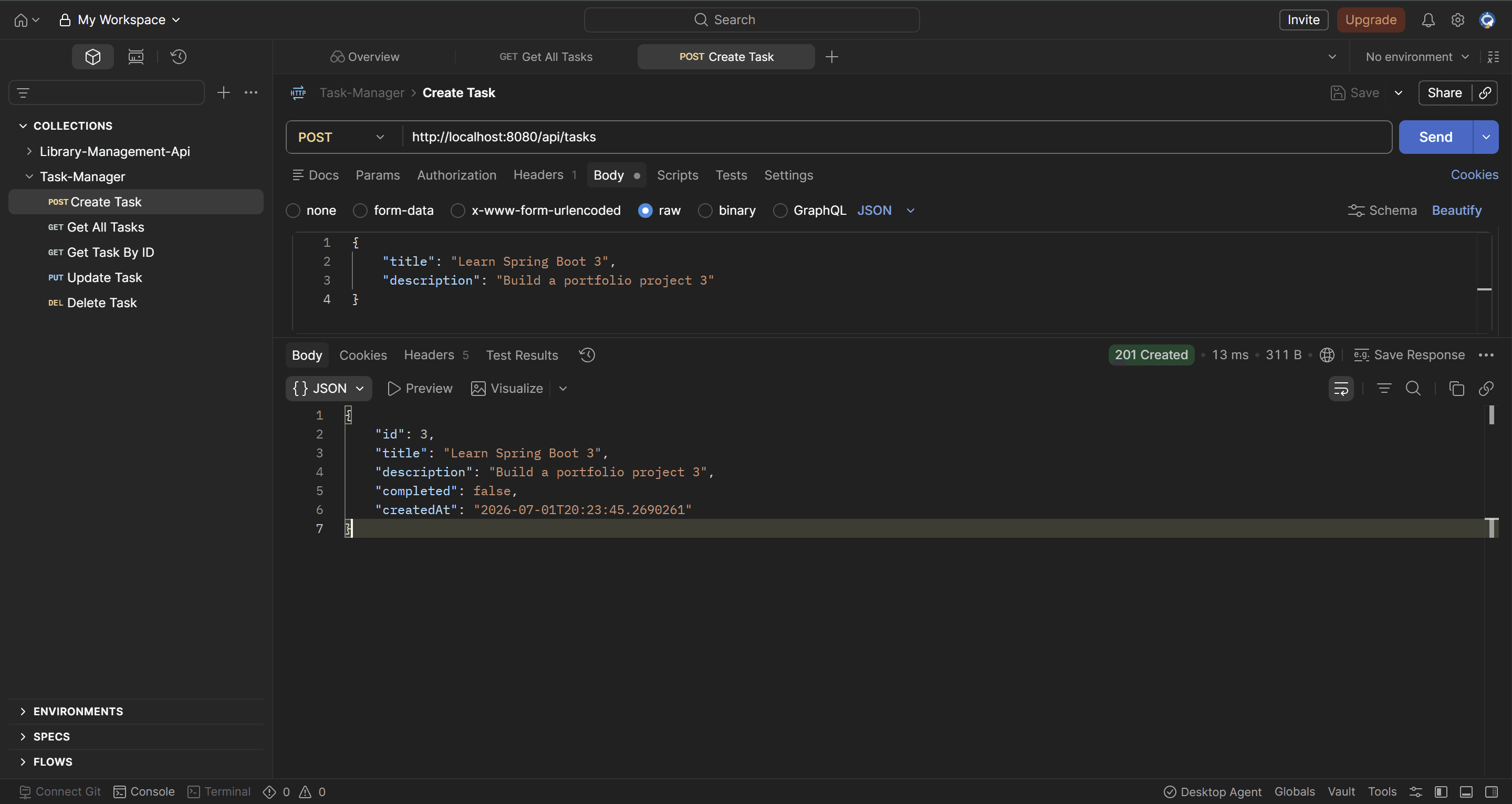Open notifications bell icon

[1428, 20]
